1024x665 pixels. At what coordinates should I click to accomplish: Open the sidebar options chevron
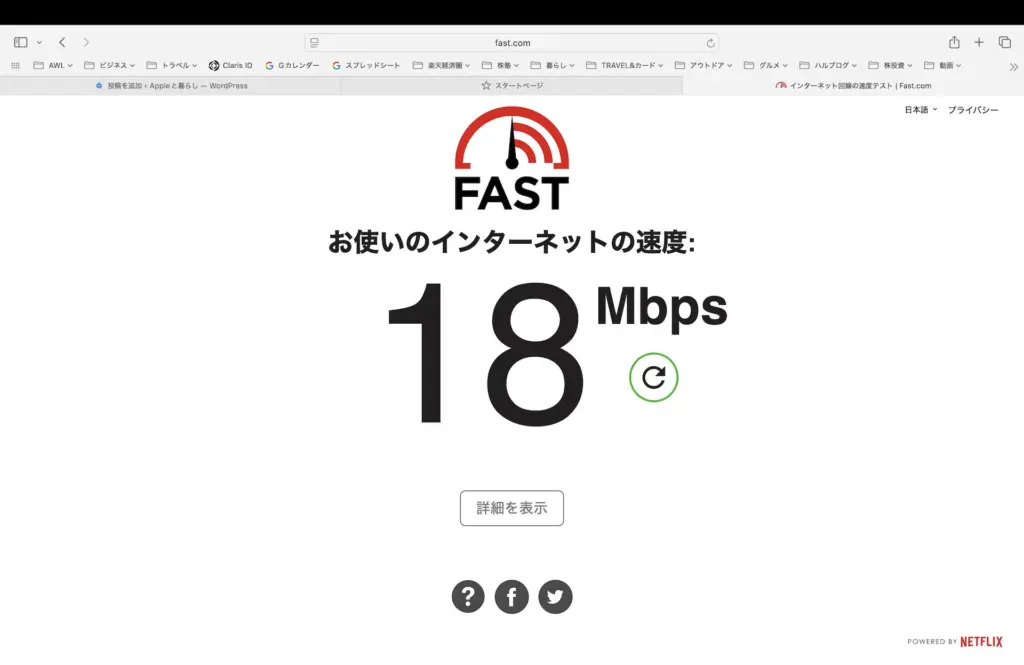[x=39, y=42]
